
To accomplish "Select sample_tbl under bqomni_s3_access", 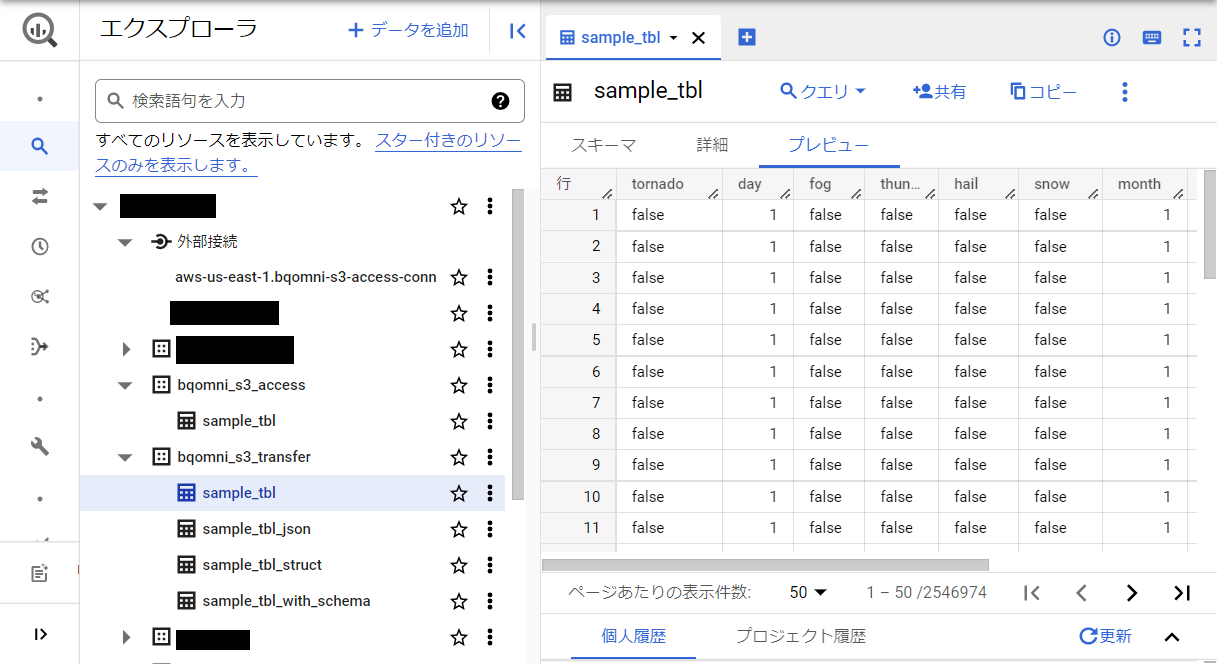I will pos(239,421).
